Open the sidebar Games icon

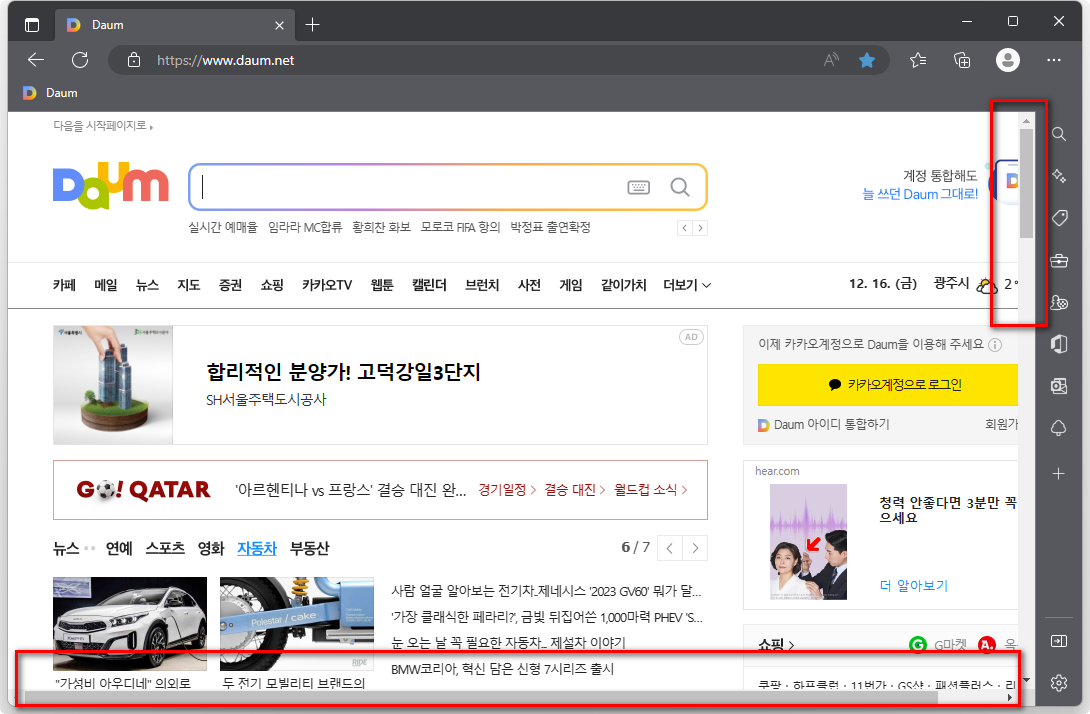tap(1059, 302)
